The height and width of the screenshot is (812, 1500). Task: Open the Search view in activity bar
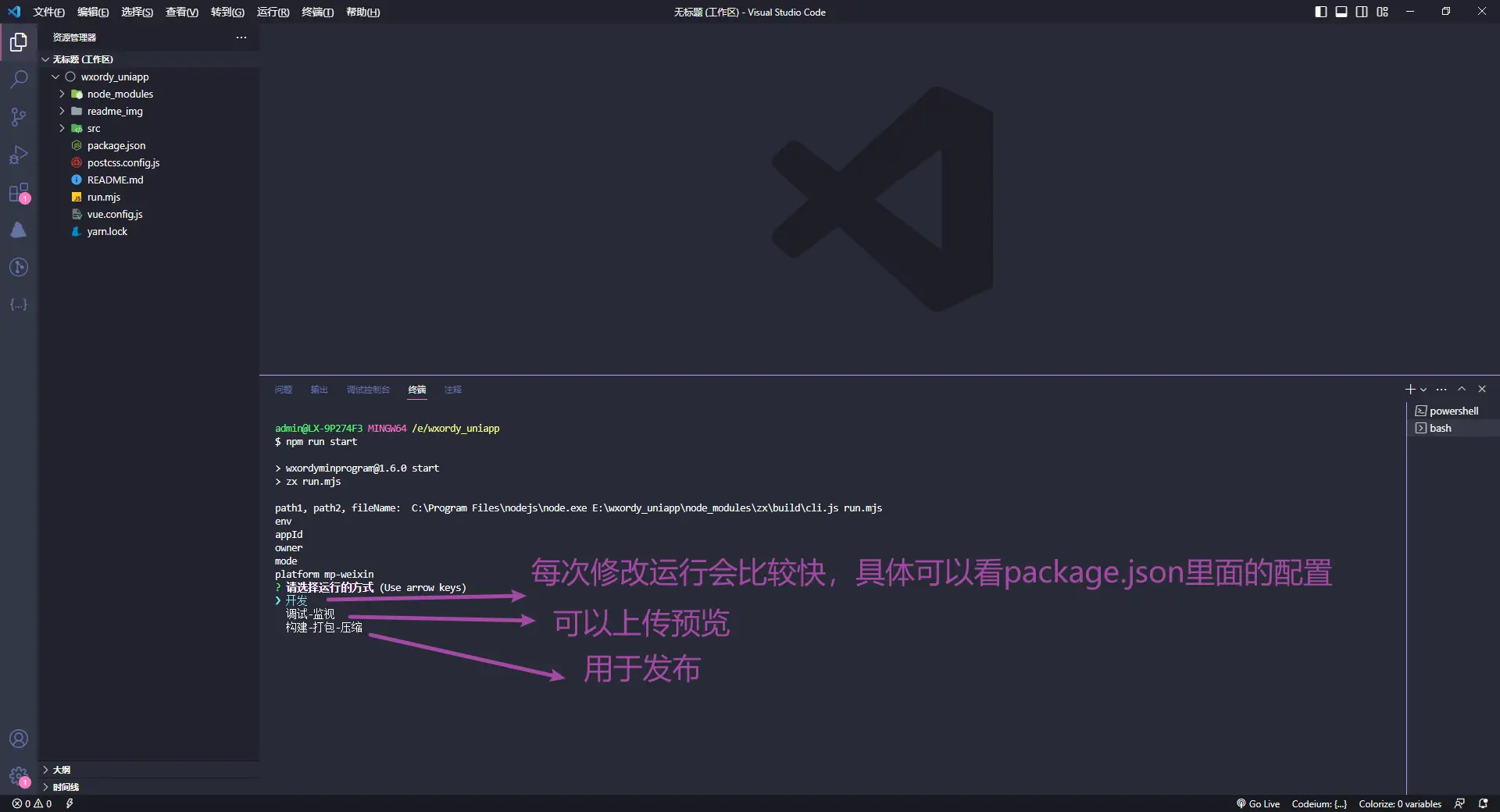pyautogui.click(x=19, y=79)
